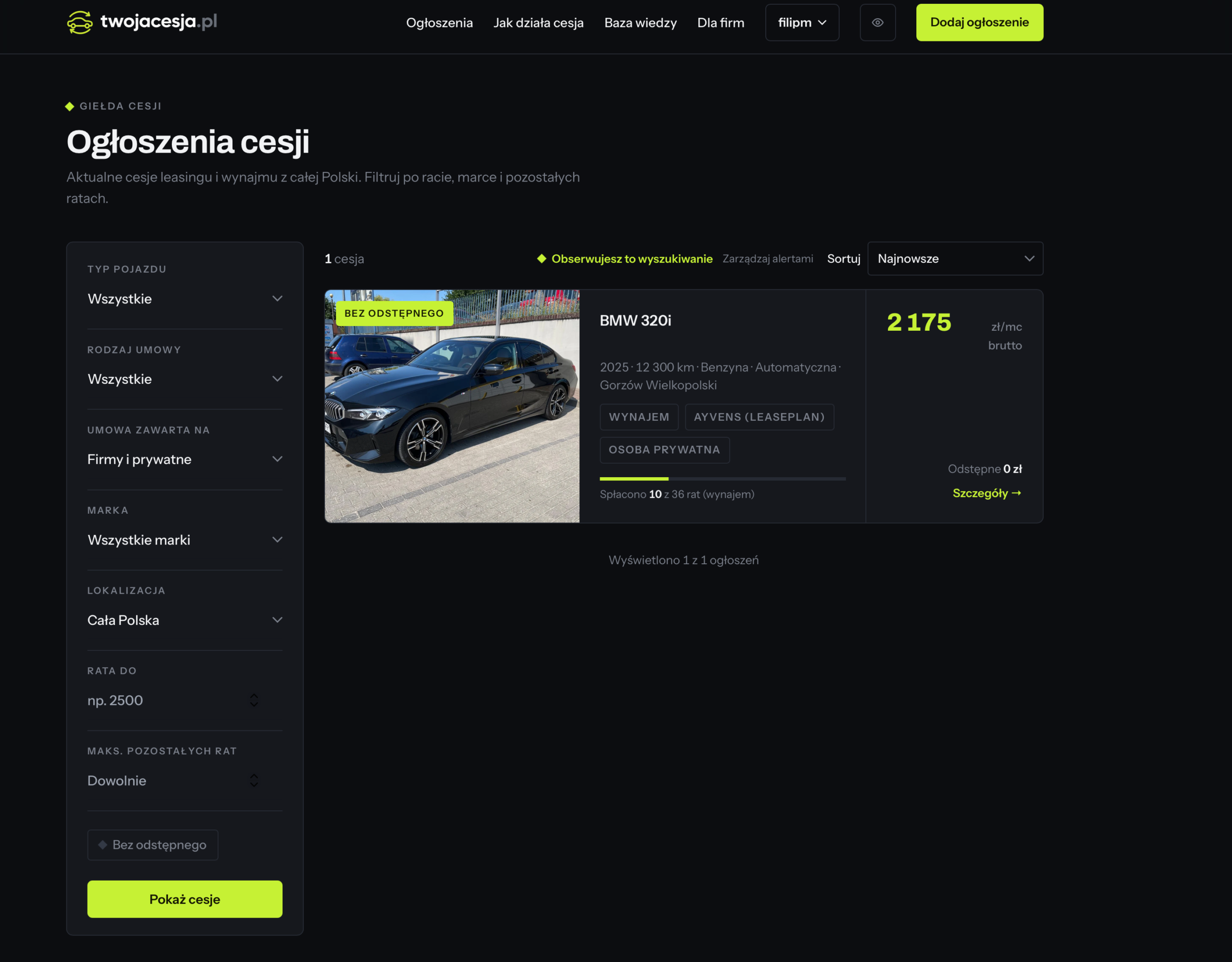
Task: Go to Jak działa cesja page
Action: tap(538, 23)
